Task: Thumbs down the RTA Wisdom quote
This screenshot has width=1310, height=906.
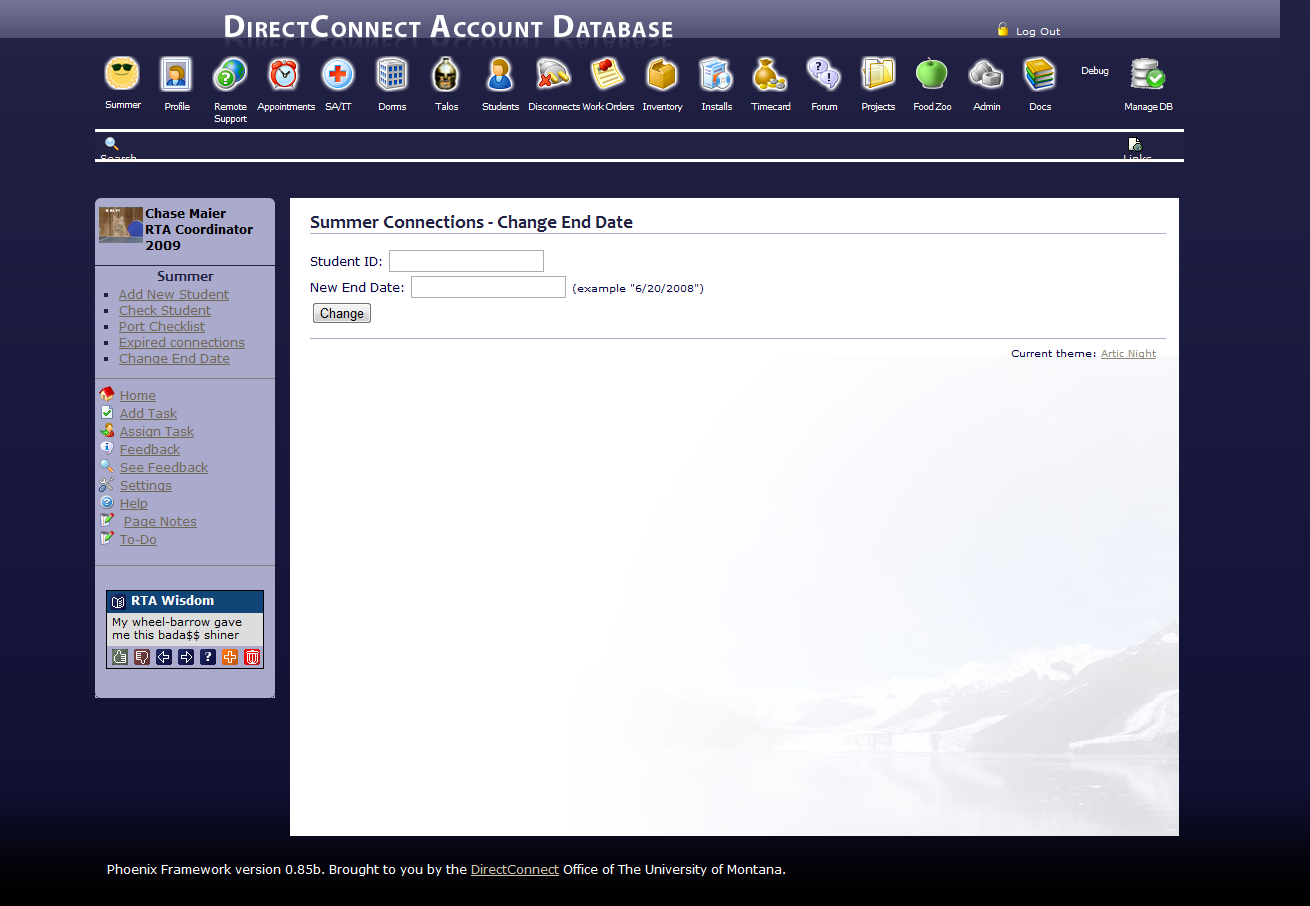Action: 142,657
